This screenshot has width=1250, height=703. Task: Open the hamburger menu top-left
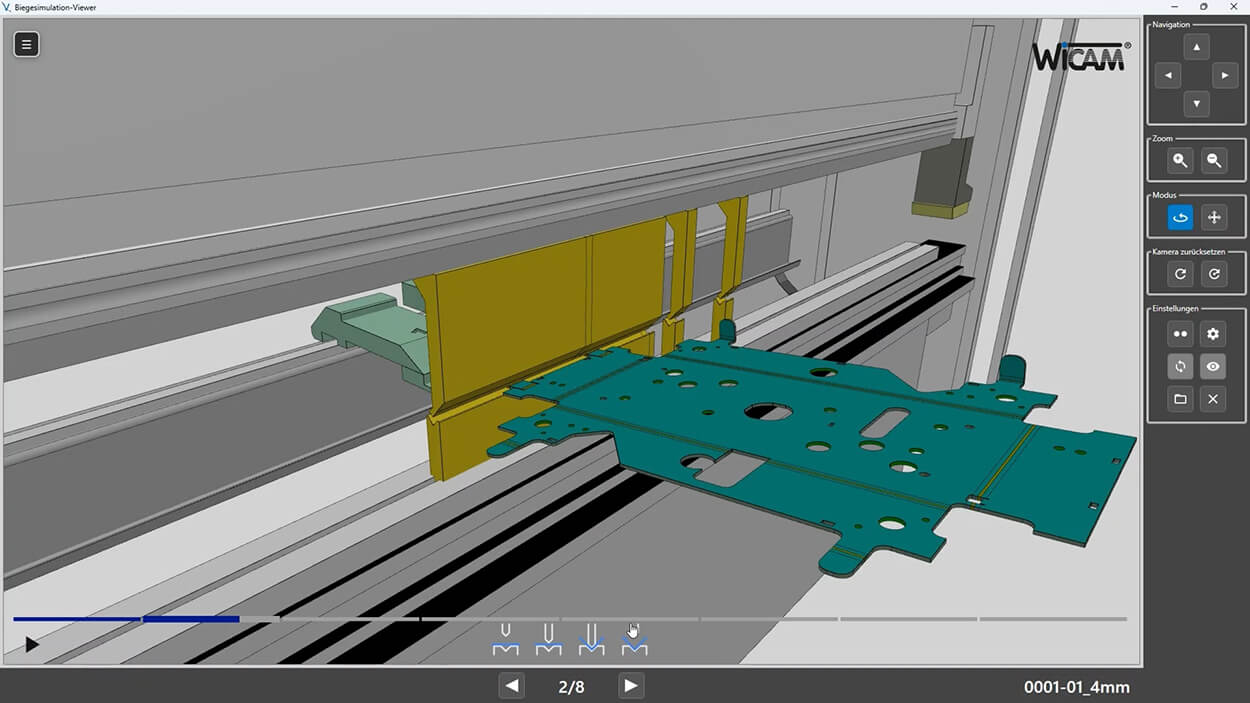26,44
